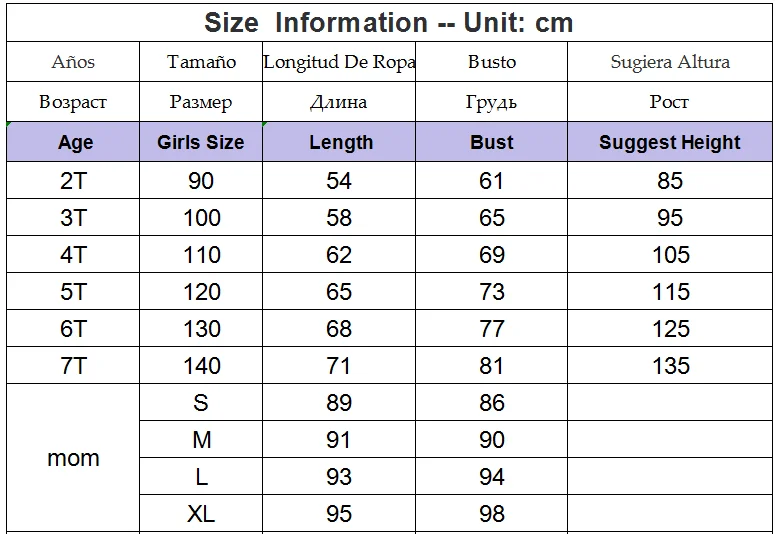This screenshot has width=778, height=534.
Task: Click the Sugiera Altura cell
Action: (670, 62)
